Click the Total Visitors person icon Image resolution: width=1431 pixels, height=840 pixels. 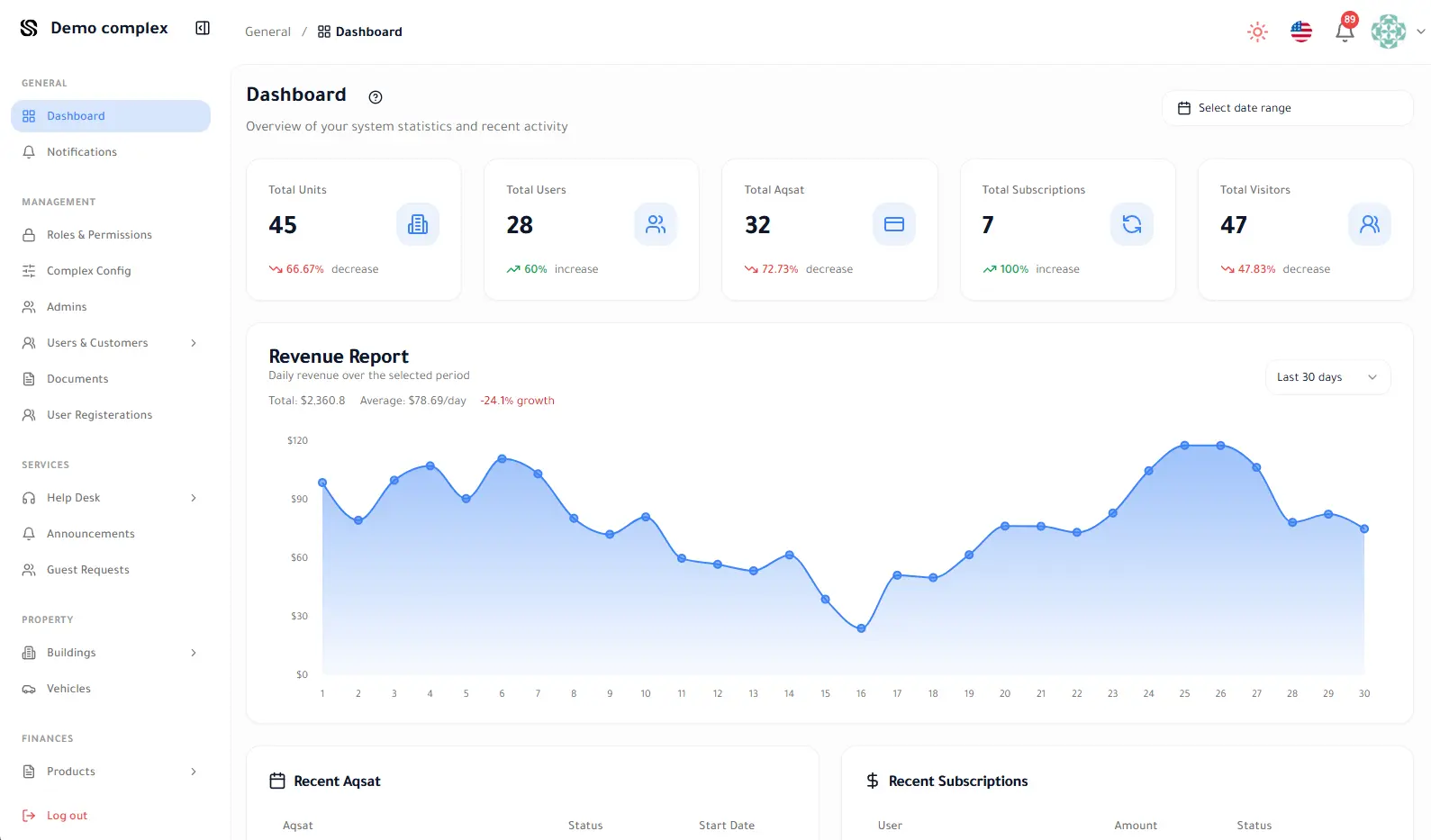(x=1369, y=224)
